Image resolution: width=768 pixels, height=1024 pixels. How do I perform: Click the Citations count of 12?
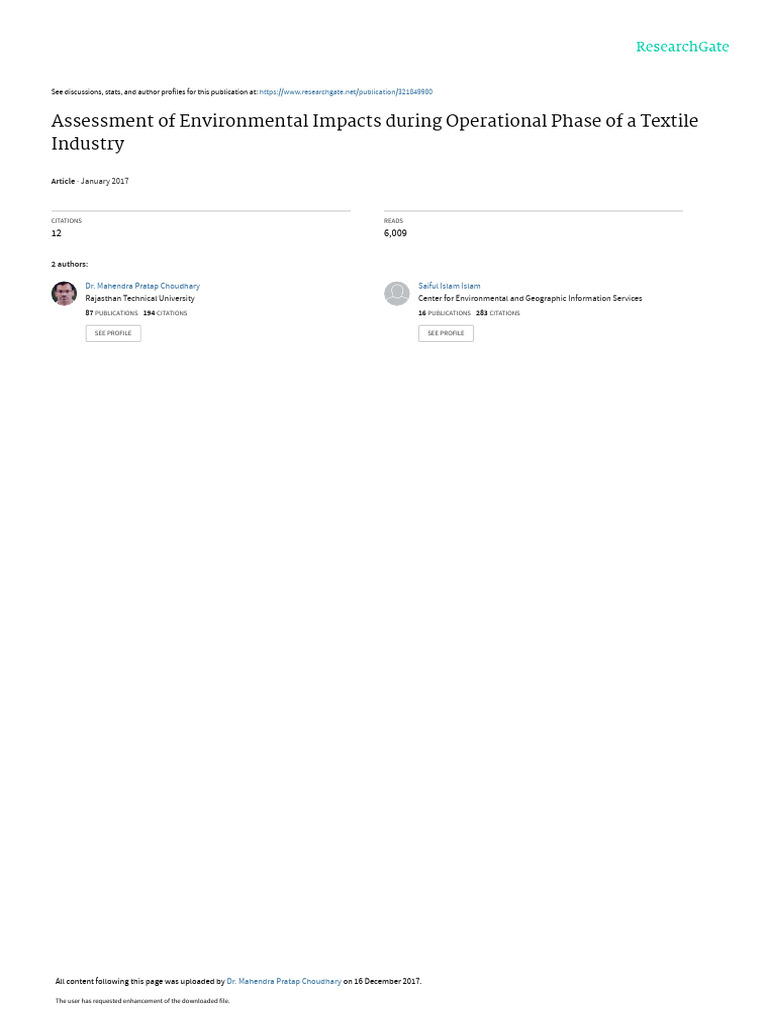tap(56, 233)
